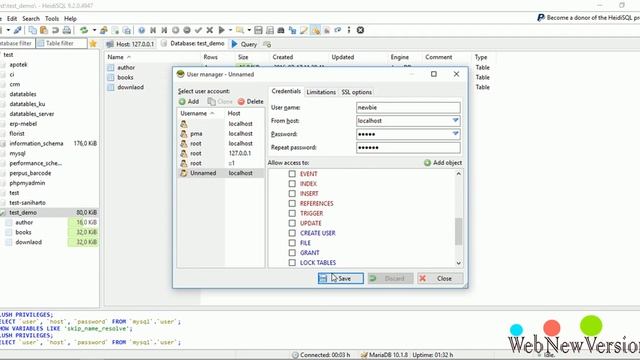Open dropdown arrow beside run query icon

(x=230, y=30)
